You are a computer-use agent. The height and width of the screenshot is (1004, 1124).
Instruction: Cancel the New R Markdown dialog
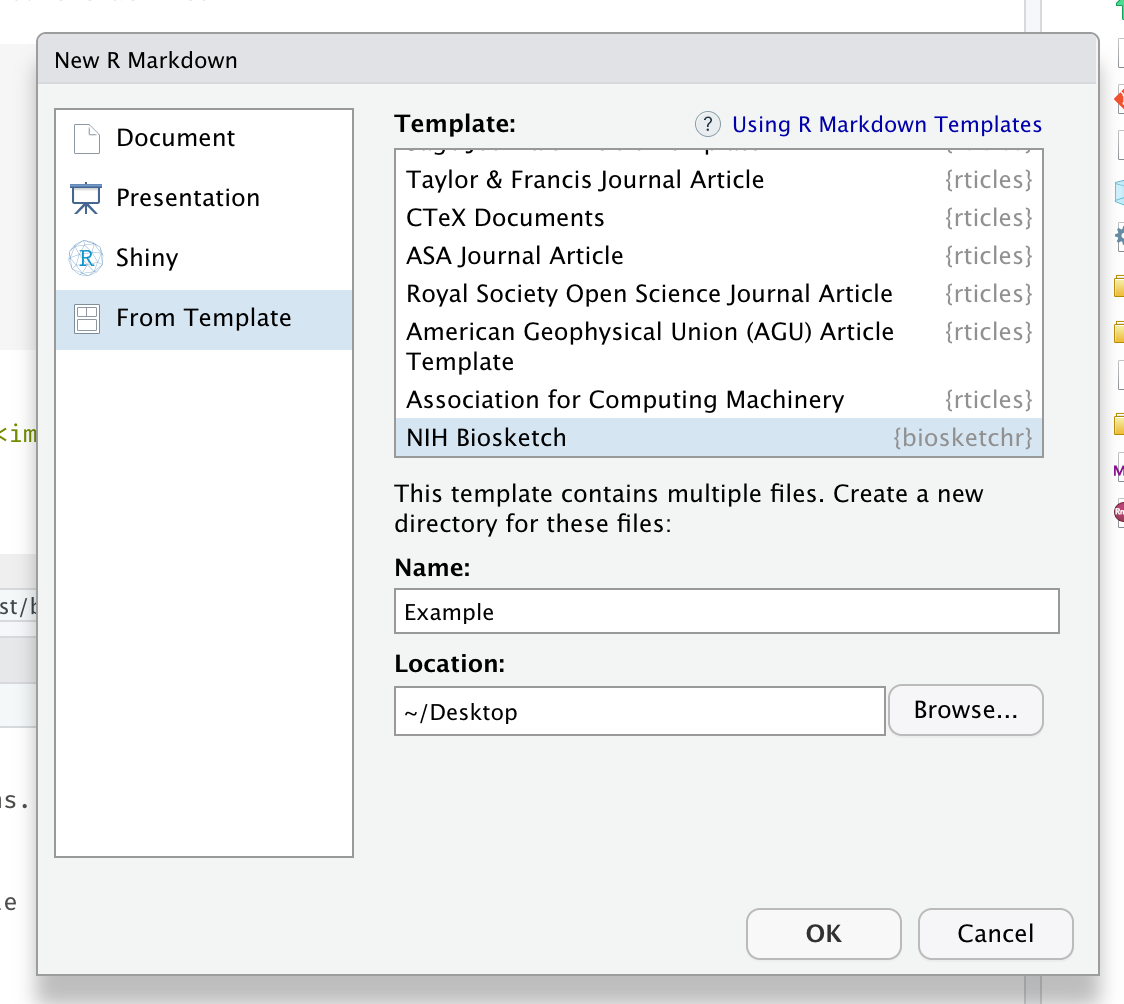(x=996, y=934)
